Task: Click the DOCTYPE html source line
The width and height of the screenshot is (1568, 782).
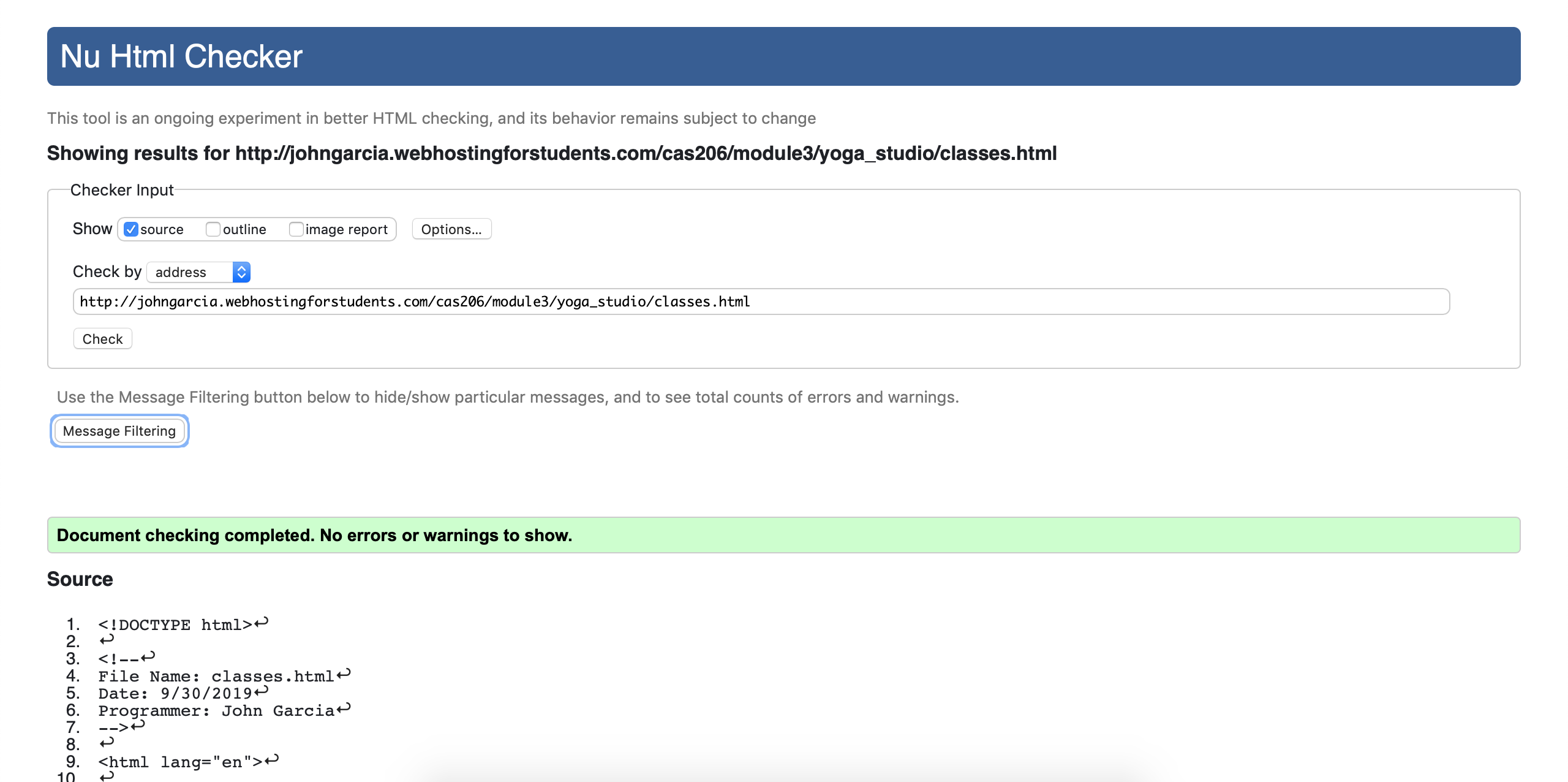Action: [175, 624]
